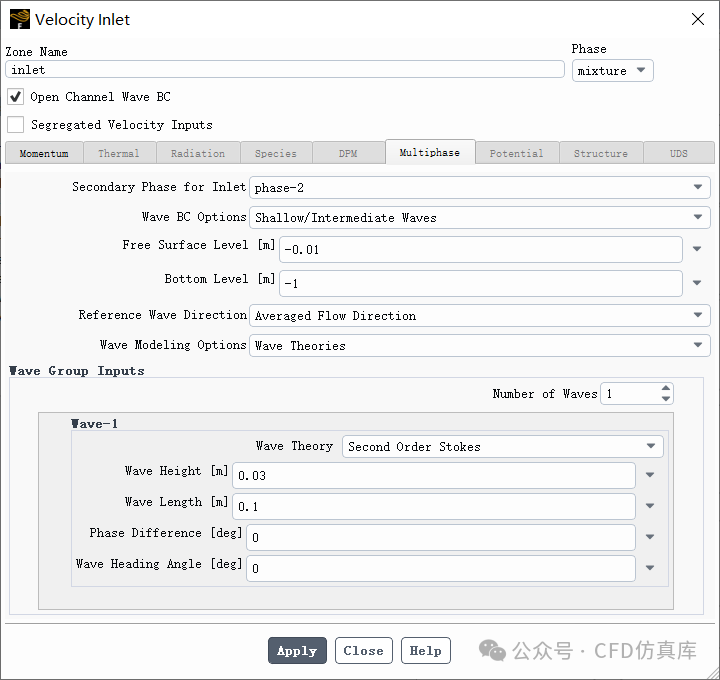
Task: Open Wave Theory Second Order Stokes dropdown
Action: 502,446
